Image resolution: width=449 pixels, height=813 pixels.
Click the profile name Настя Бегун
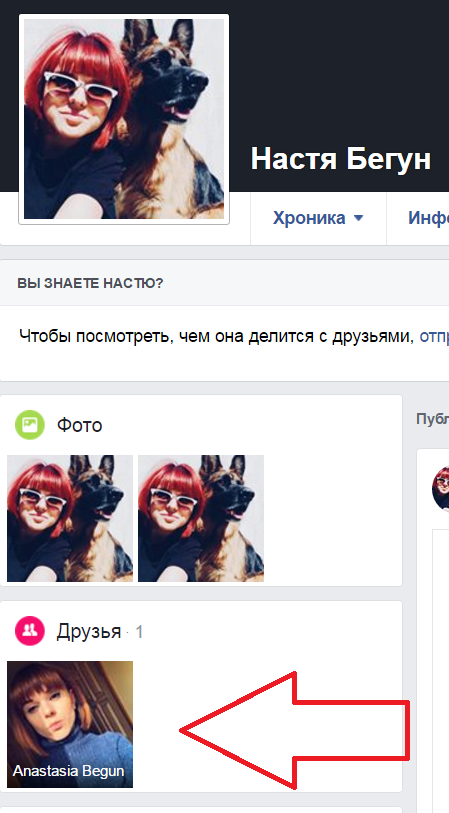point(341,159)
